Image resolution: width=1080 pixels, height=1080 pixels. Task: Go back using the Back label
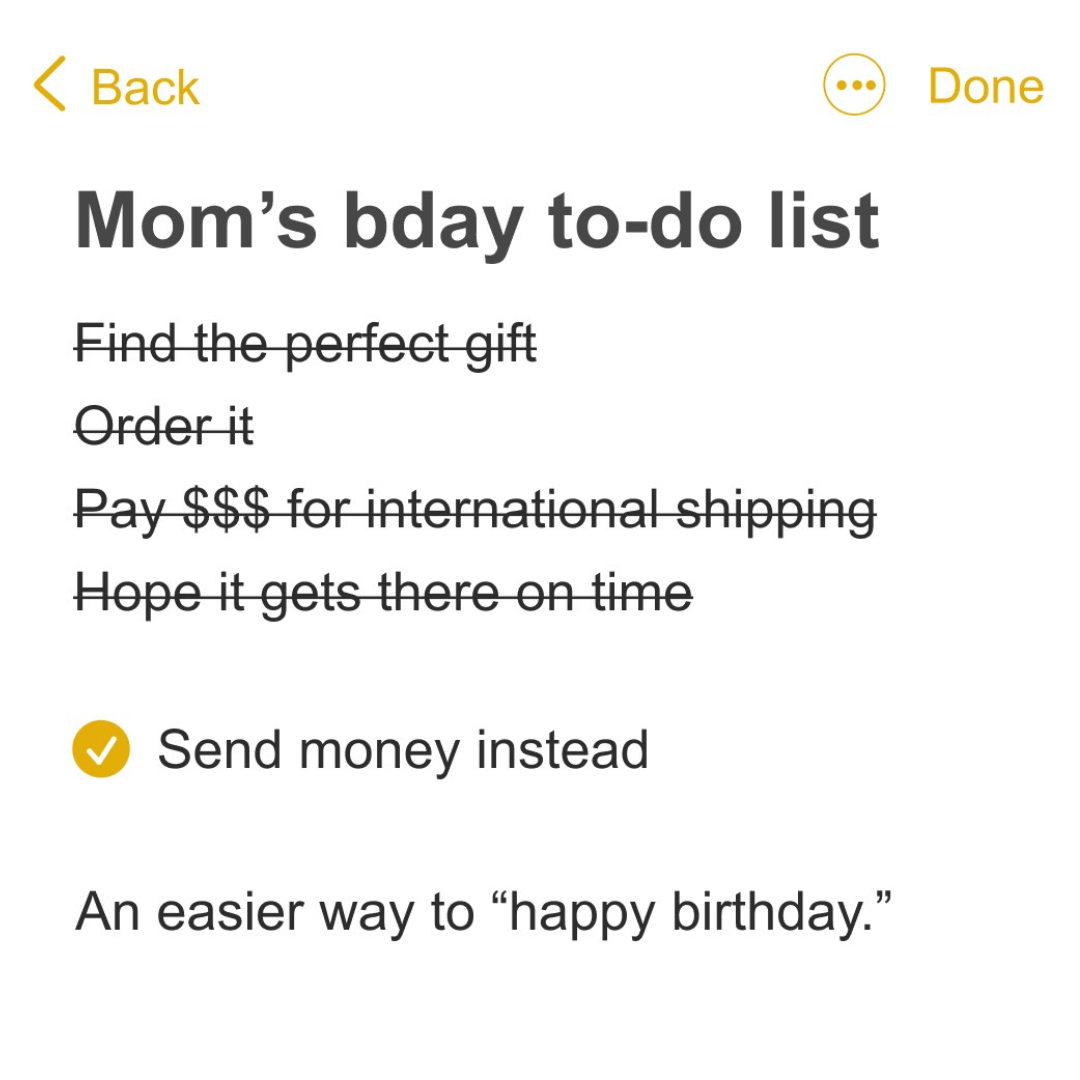pos(145,87)
